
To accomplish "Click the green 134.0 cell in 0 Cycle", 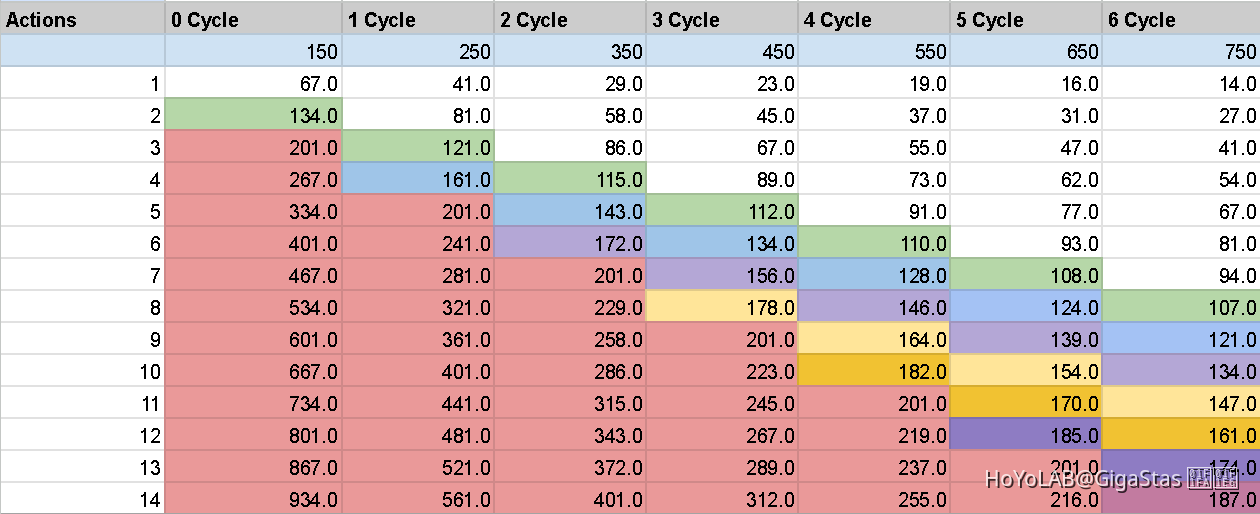I will (x=254, y=116).
